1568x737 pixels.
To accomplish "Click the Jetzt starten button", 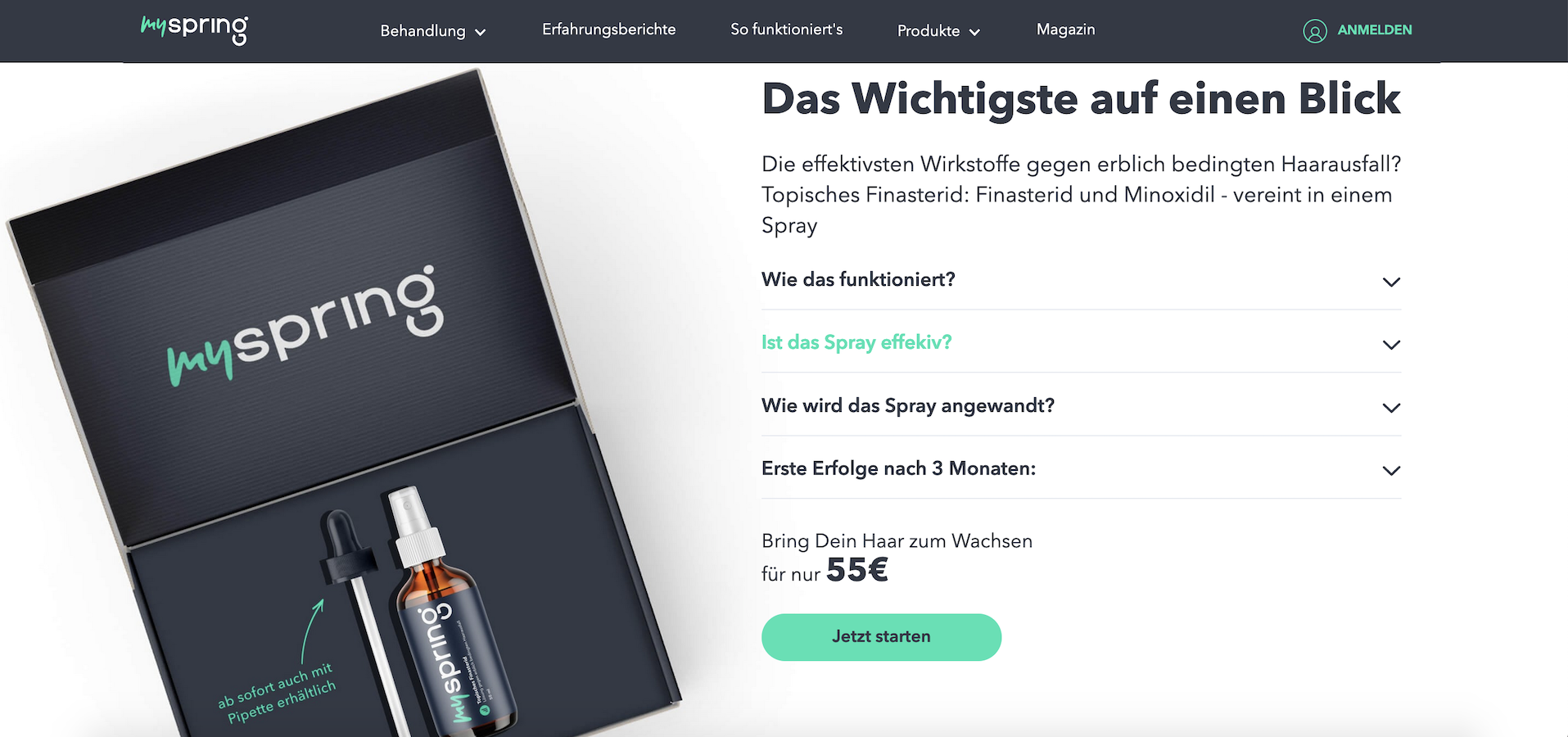I will (x=881, y=637).
